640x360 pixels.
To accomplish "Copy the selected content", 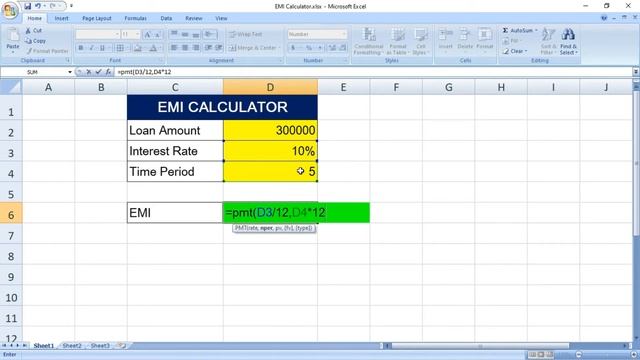I will tap(35, 41).
